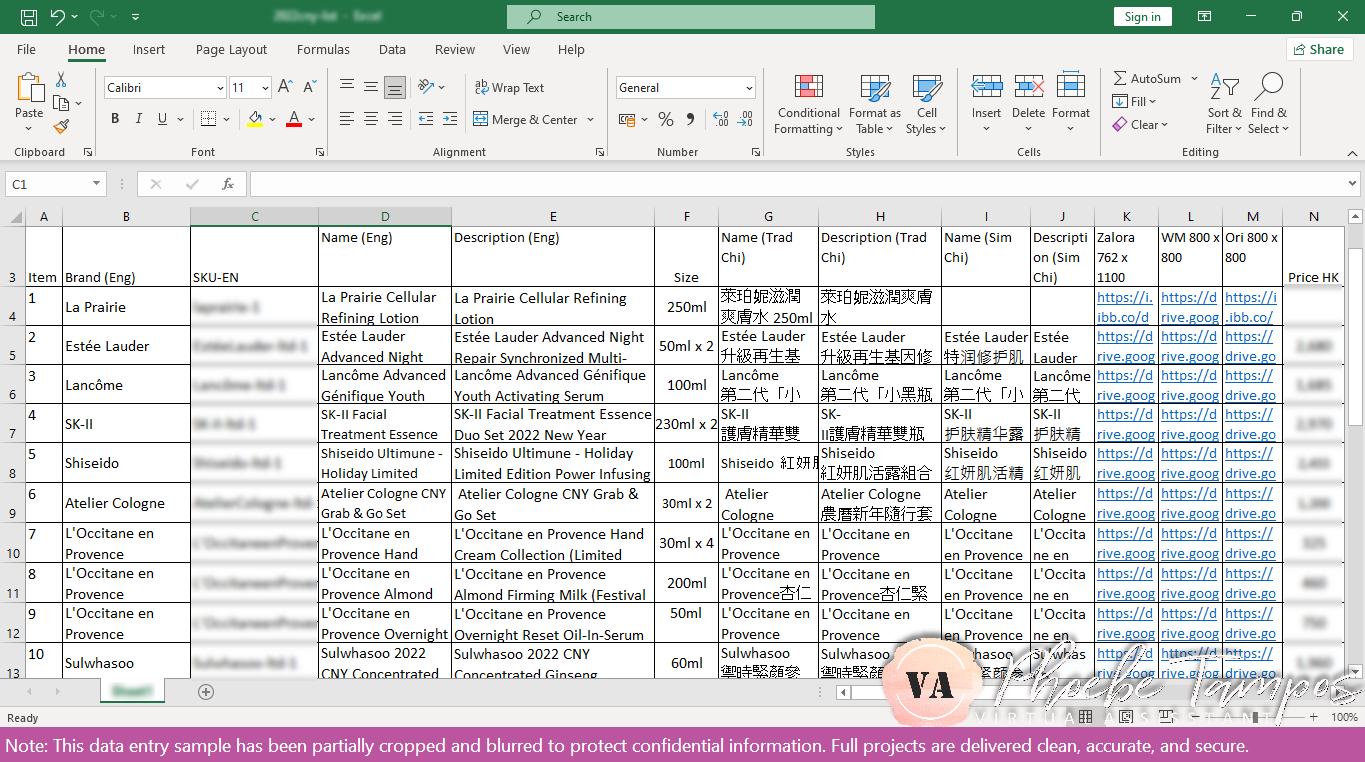Screen dimensions: 1365x762
Task: Switch to the Formulas ribbon tab
Action: [323, 49]
